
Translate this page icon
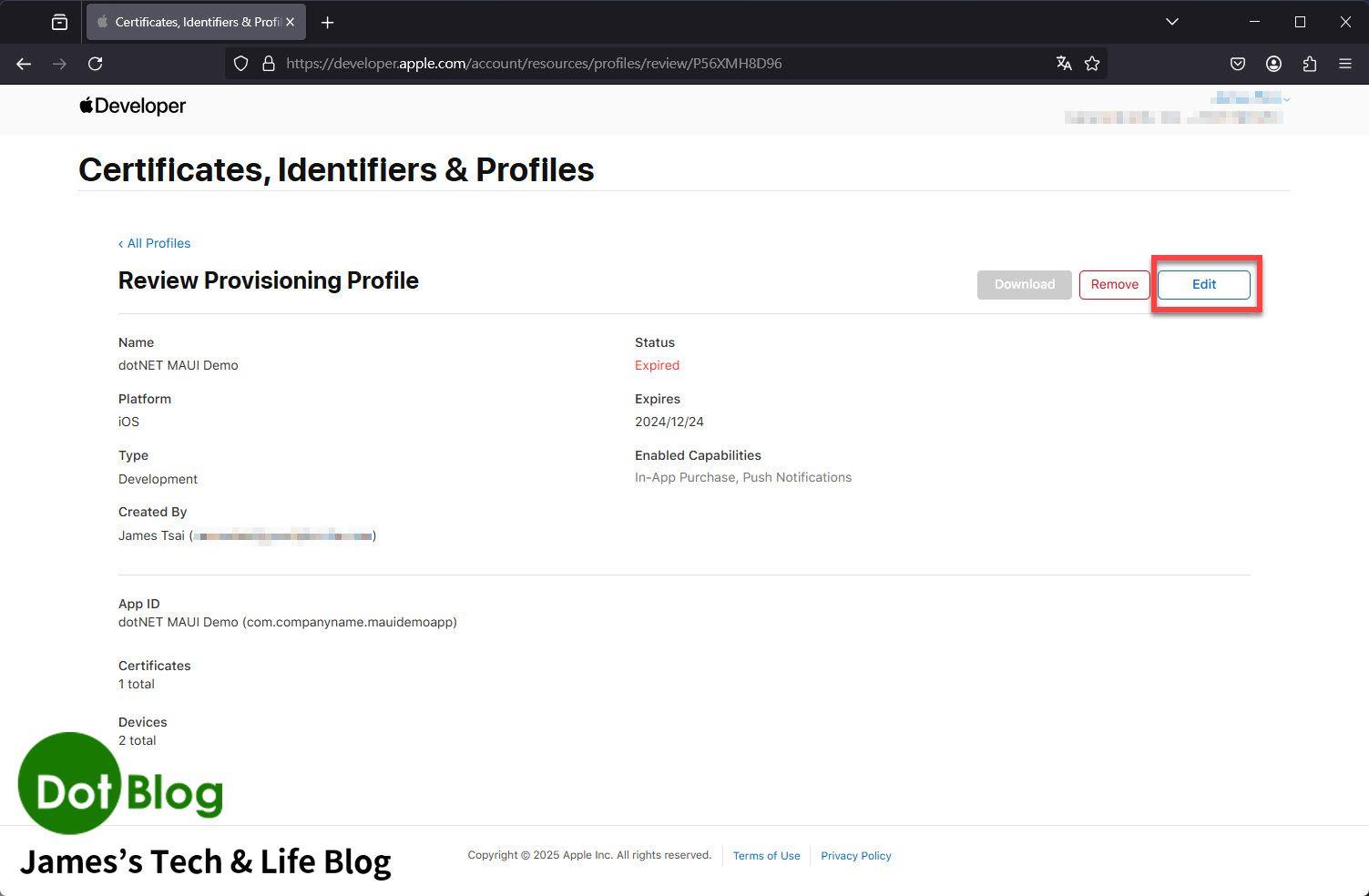coord(1064,64)
